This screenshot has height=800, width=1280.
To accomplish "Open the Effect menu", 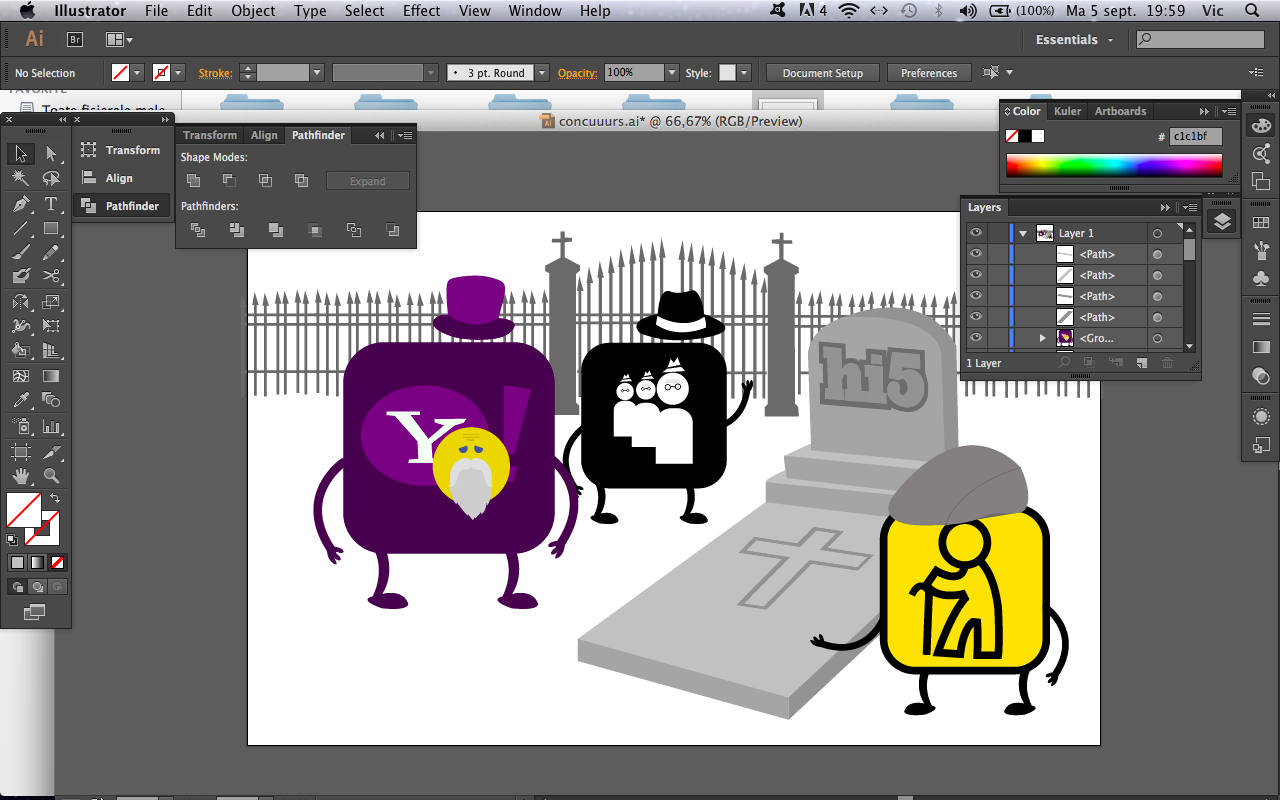I will point(421,11).
